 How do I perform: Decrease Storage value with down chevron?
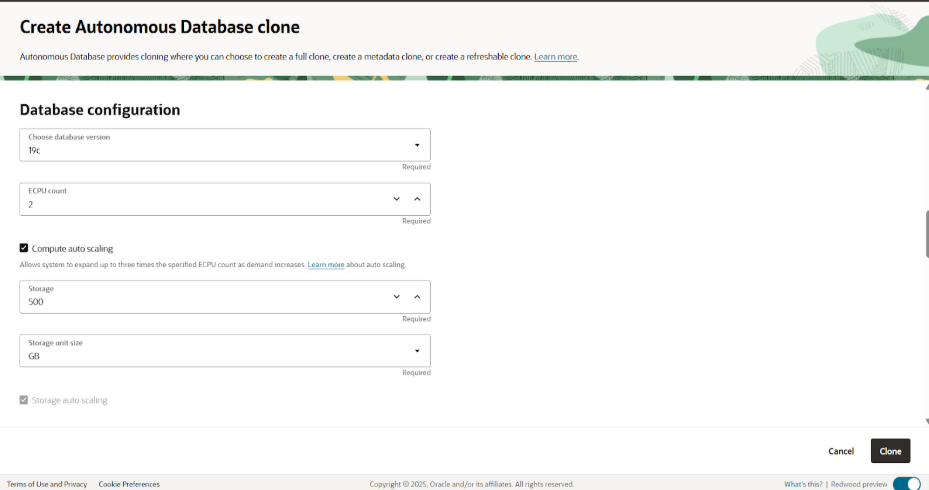click(397, 297)
